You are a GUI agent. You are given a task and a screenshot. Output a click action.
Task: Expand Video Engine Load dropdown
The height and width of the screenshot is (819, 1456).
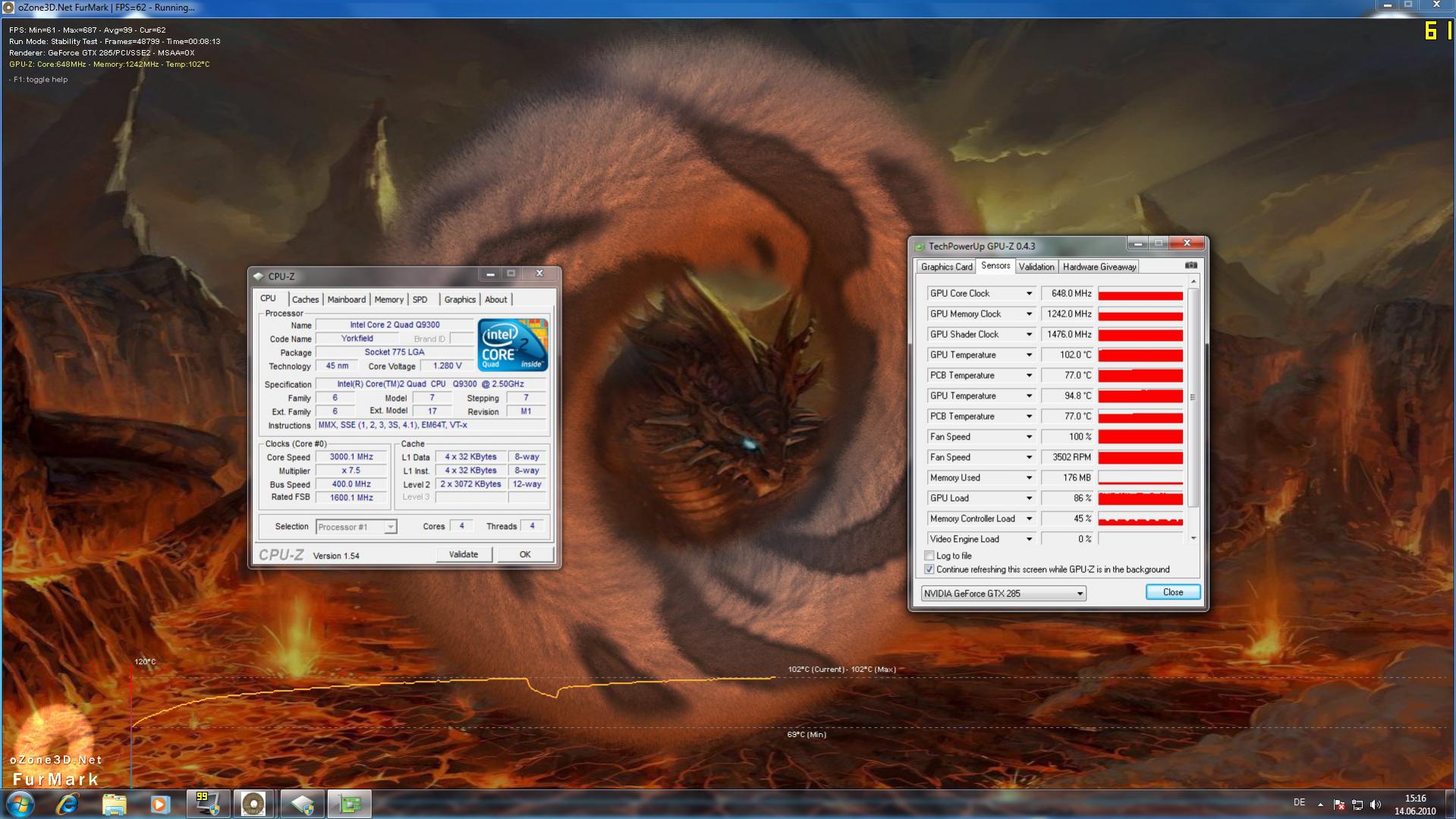(x=1029, y=540)
